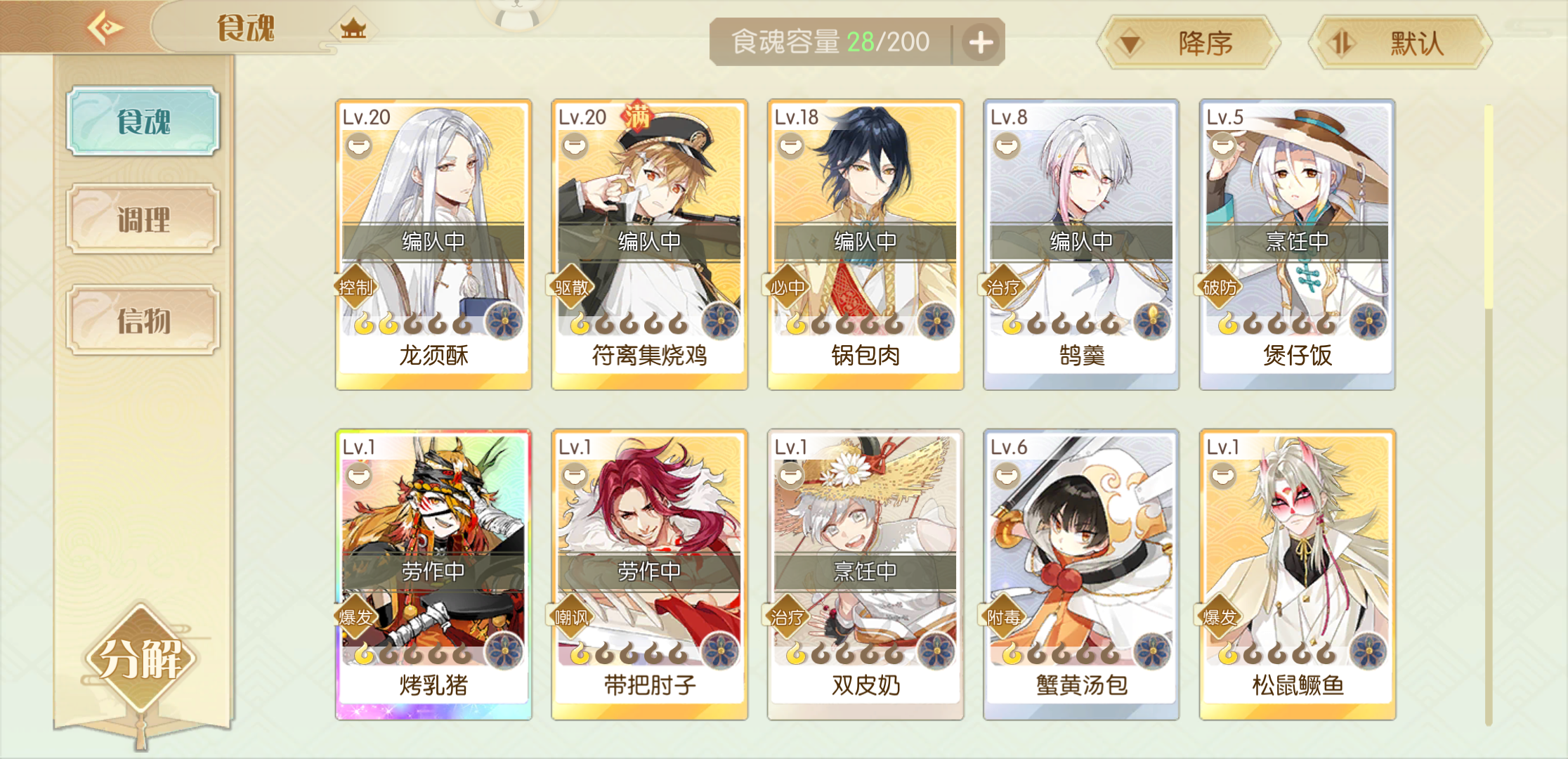
Task: Open the home pavilion icon
Action: point(353,29)
